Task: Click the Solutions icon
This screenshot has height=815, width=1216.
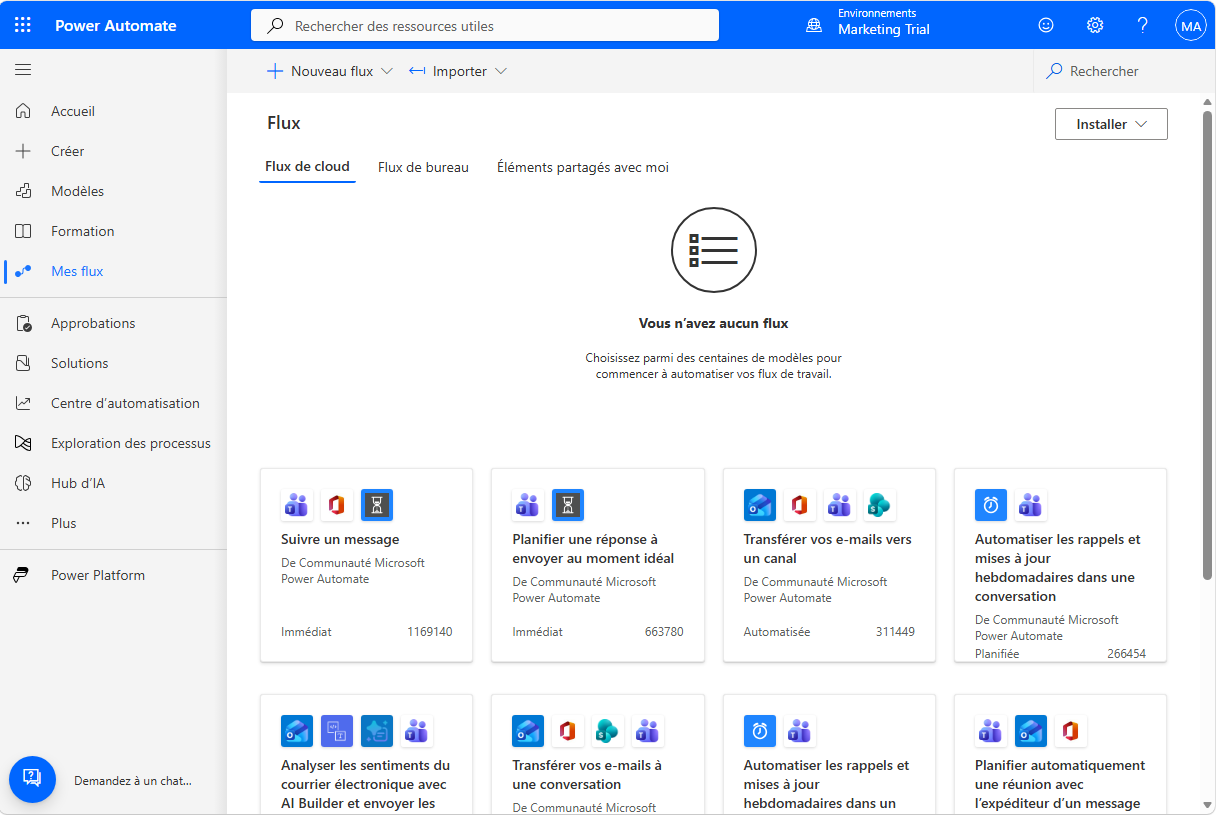Action: coord(23,363)
